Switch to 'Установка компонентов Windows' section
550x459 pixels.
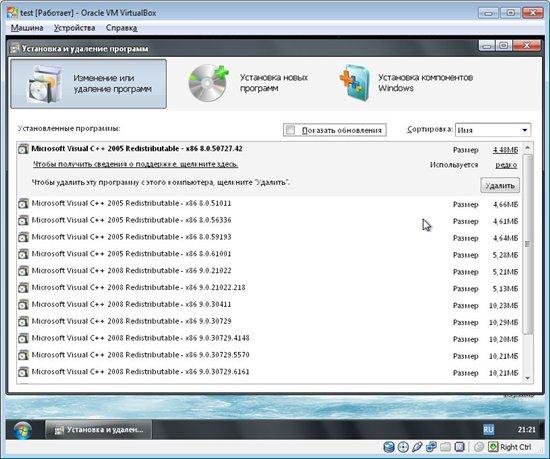coord(406,83)
